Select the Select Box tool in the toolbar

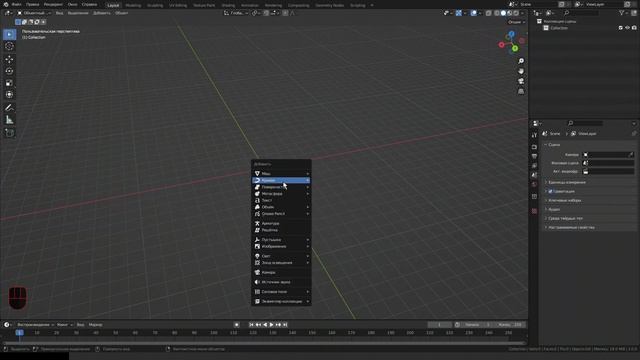(x=9, y=35)
